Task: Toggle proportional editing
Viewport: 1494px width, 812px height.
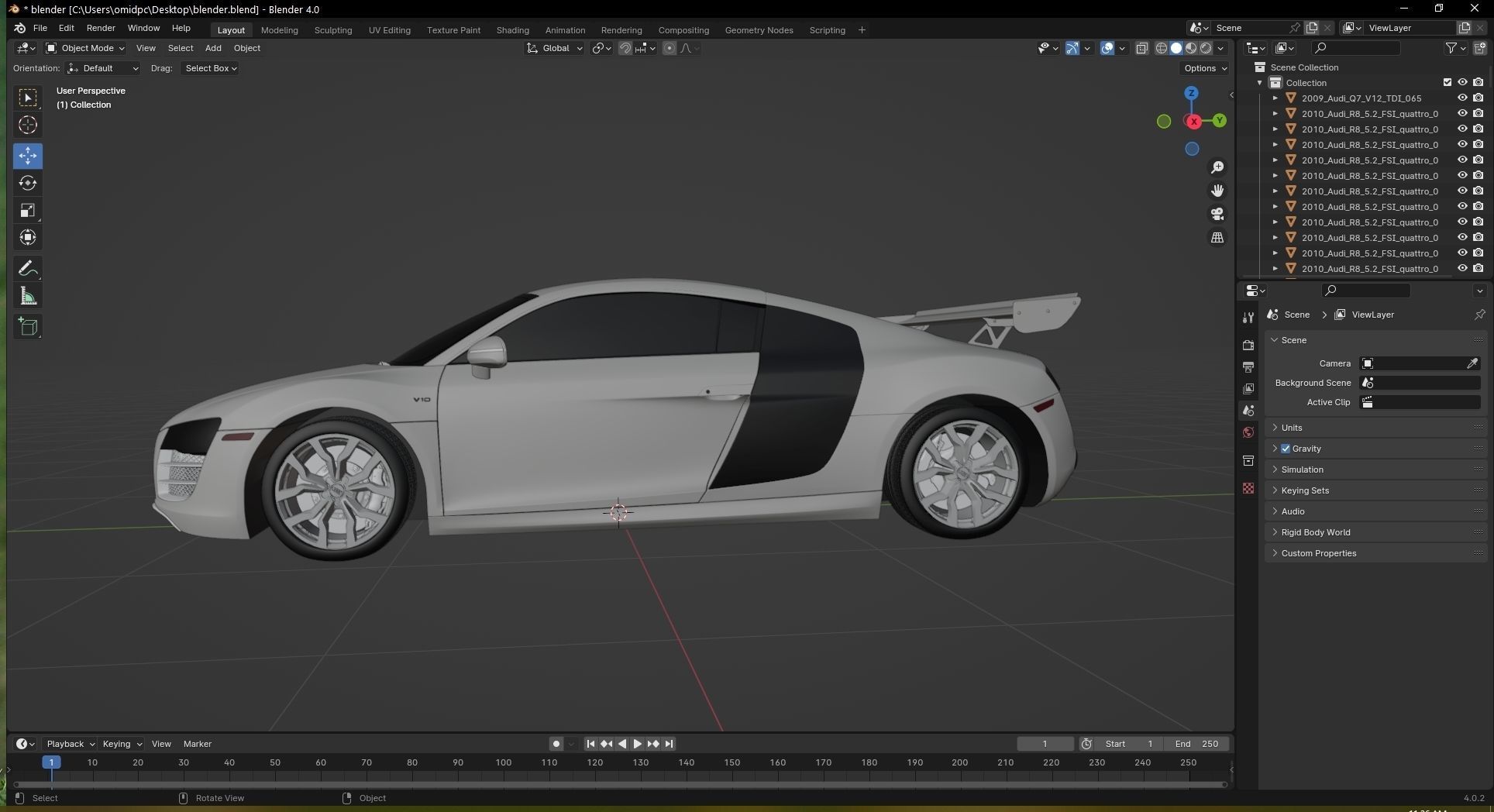Action: pyautogui.click(x=670, y=48)
